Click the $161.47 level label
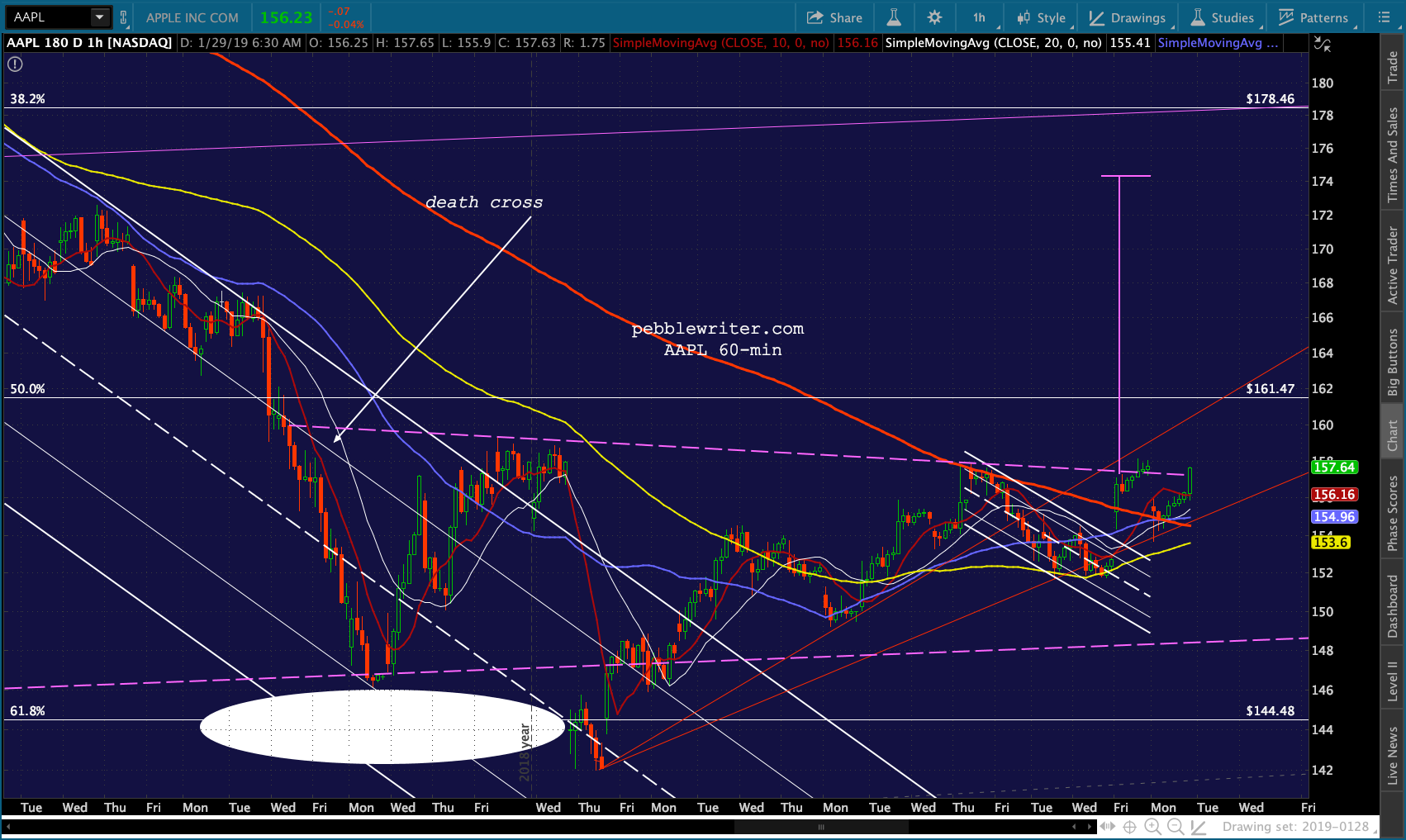 (x=1270, y=389)
